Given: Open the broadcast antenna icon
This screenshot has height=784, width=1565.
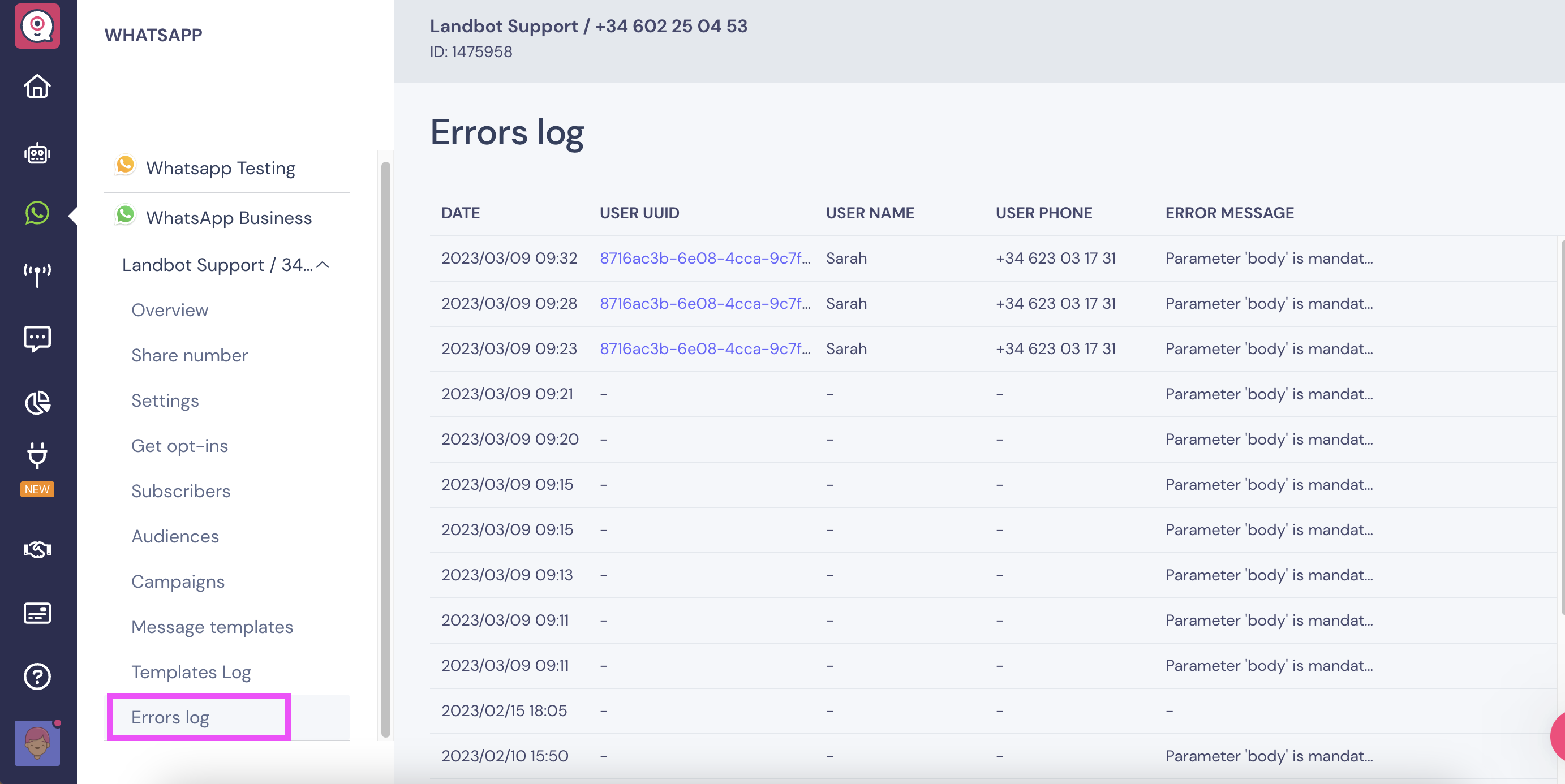Looking at the screenshot, I should (x=37, y=275).
